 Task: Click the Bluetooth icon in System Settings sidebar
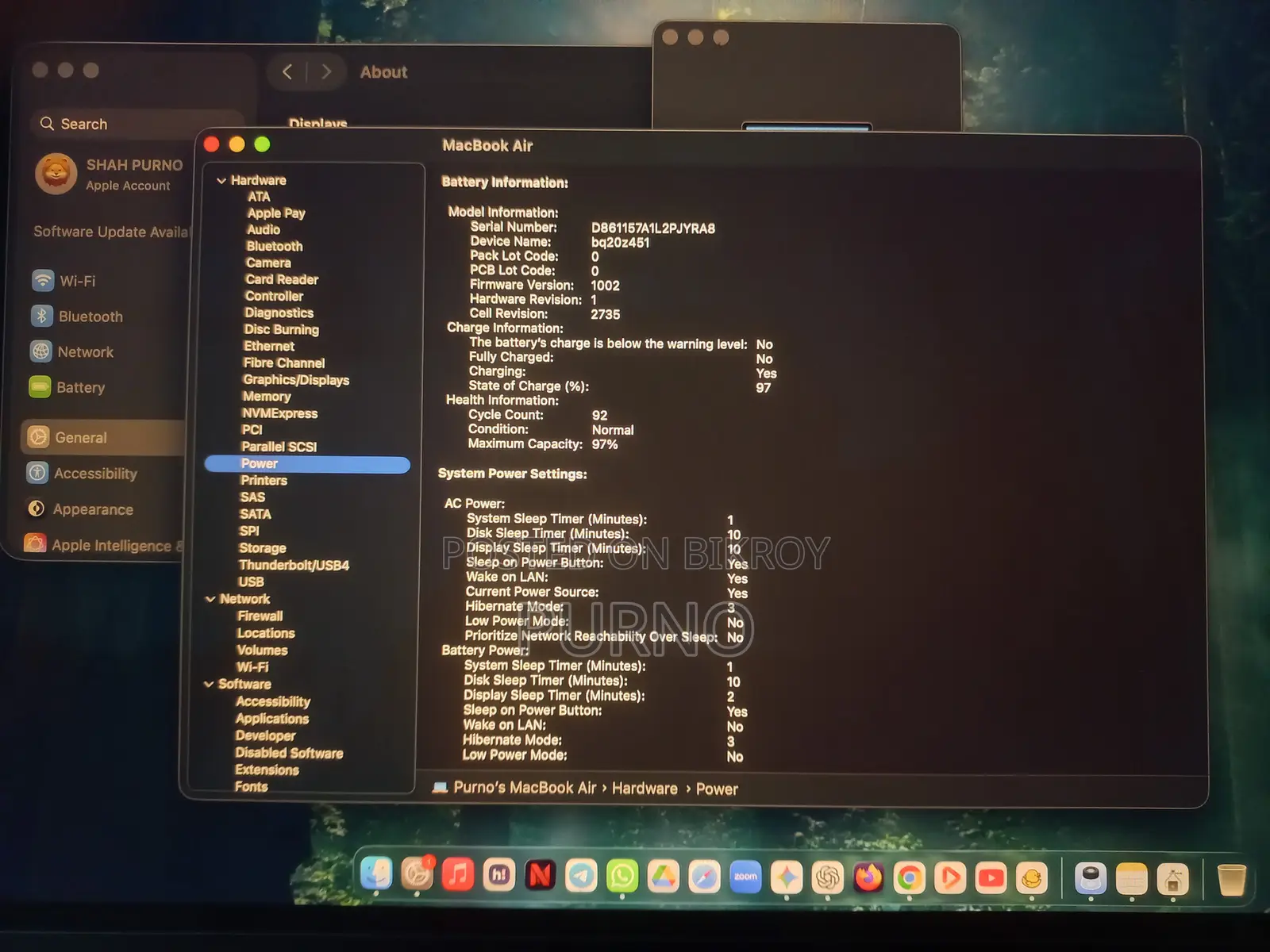pyautogui.click(x=41, y=316)
